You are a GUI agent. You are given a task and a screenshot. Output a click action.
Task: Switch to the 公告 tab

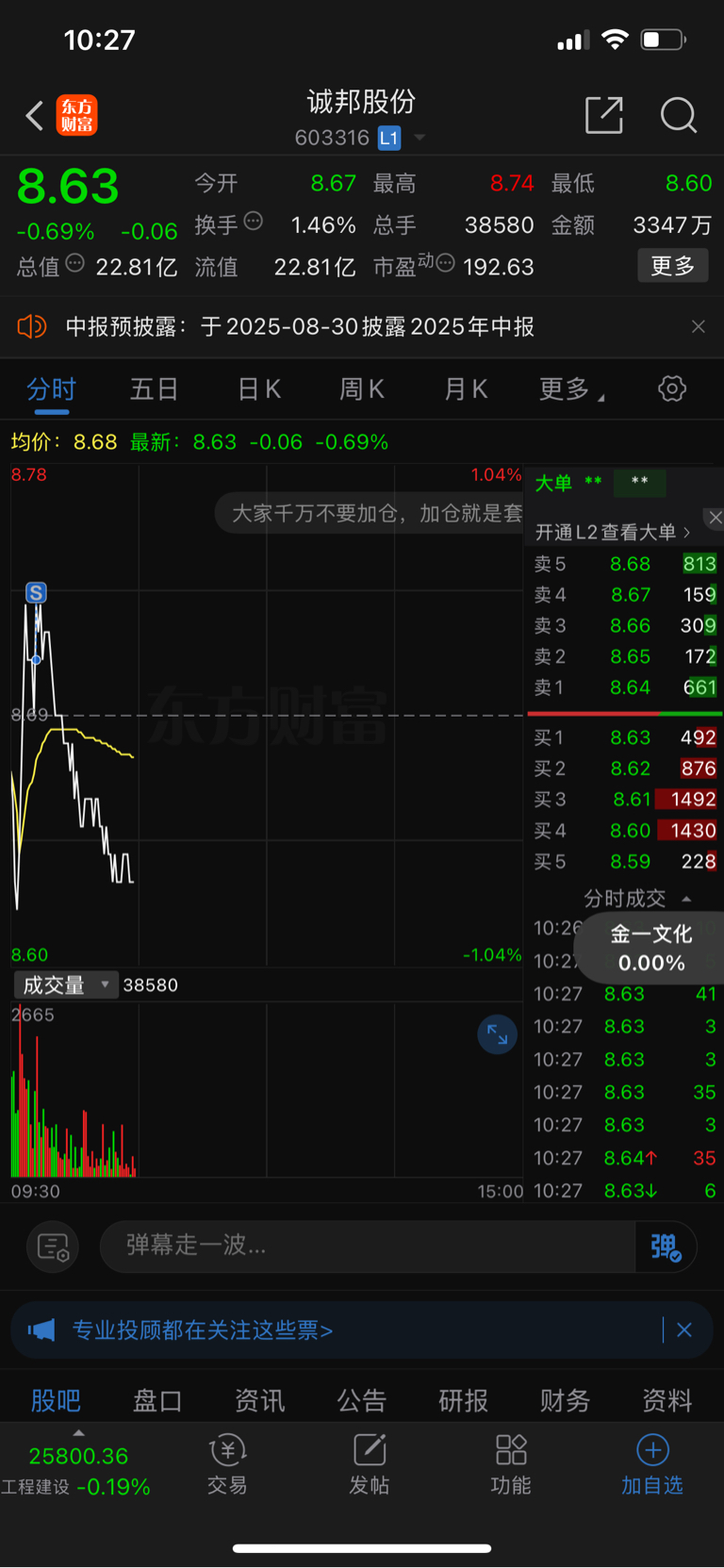(x=361, y=1401)
